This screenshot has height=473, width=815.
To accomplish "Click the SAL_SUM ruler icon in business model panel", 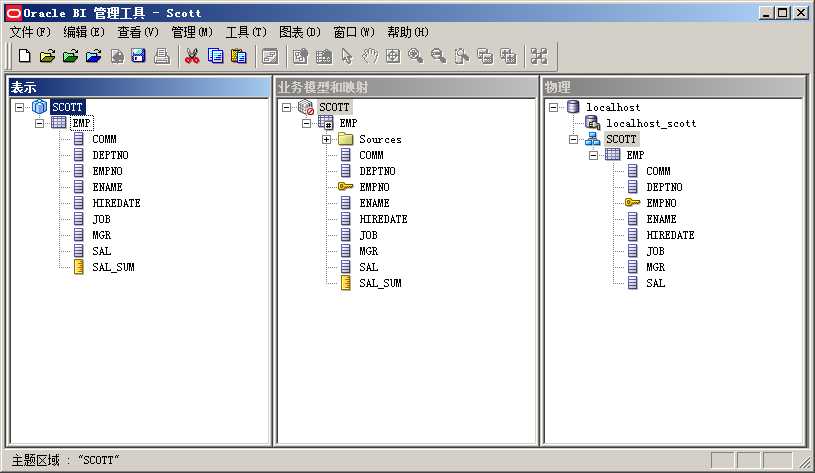I will 346,283.
